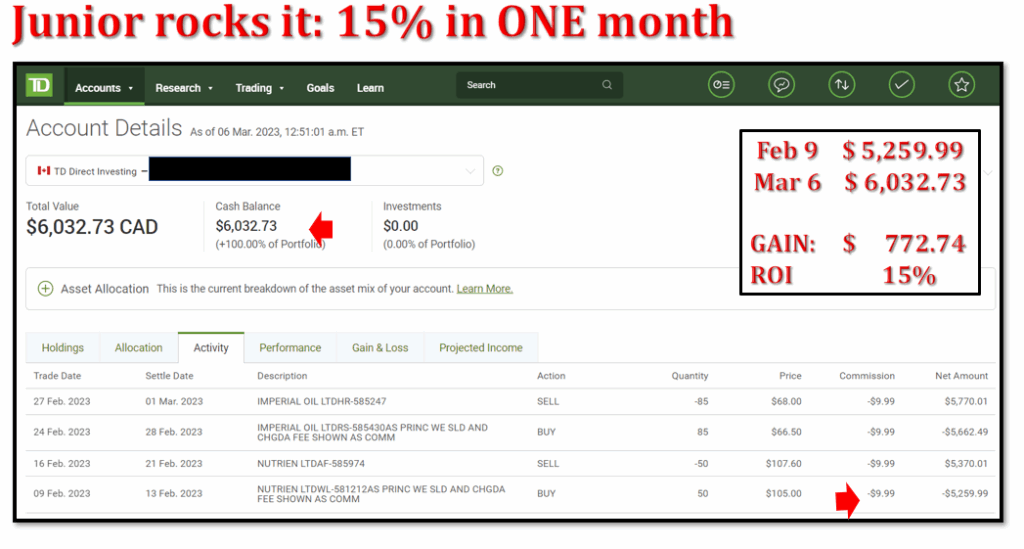Open the Gain & Loss tab
Viewport: 1024px width, 549px height.
point(380,348)
